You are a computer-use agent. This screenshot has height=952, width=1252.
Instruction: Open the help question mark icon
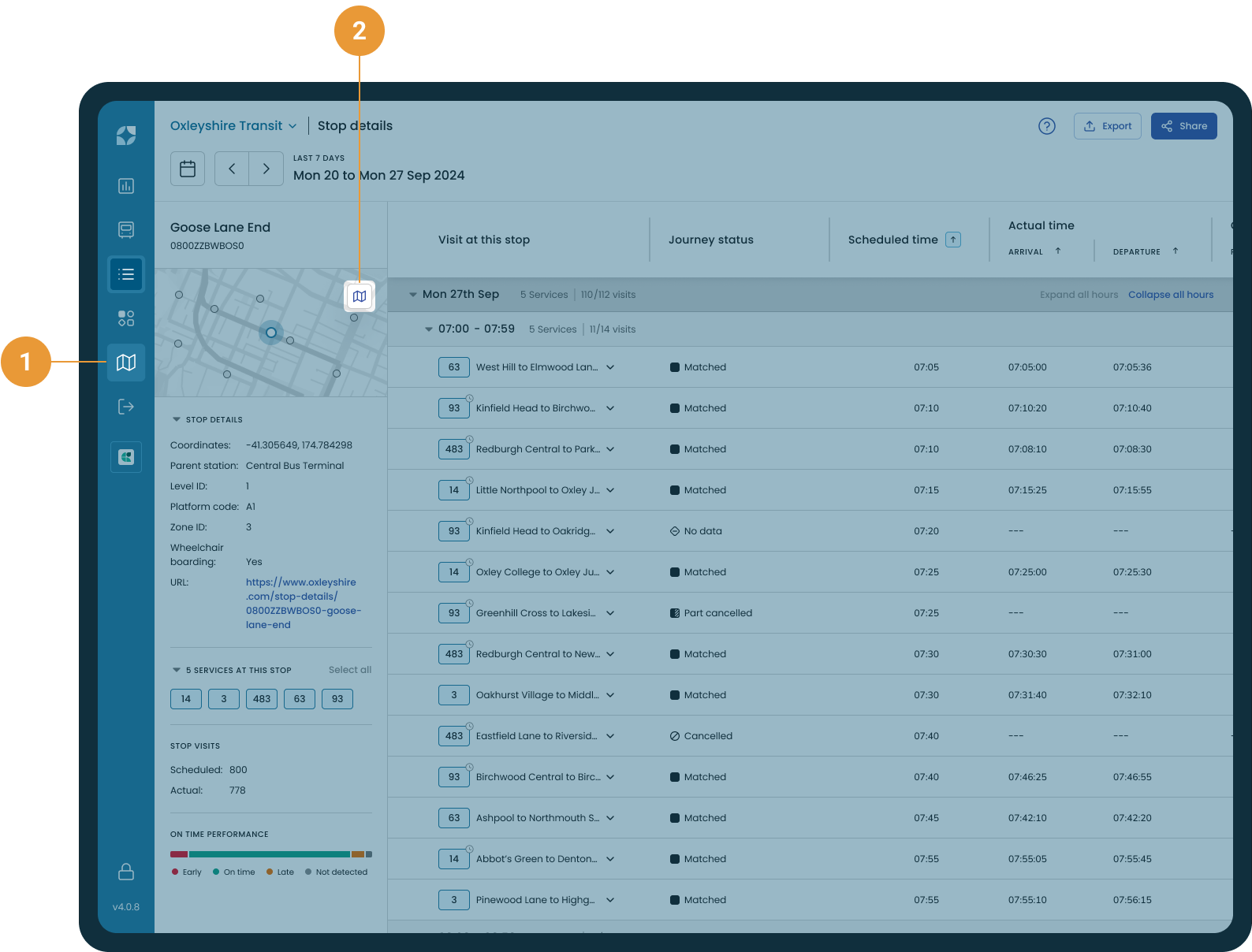coord(1047,126)
